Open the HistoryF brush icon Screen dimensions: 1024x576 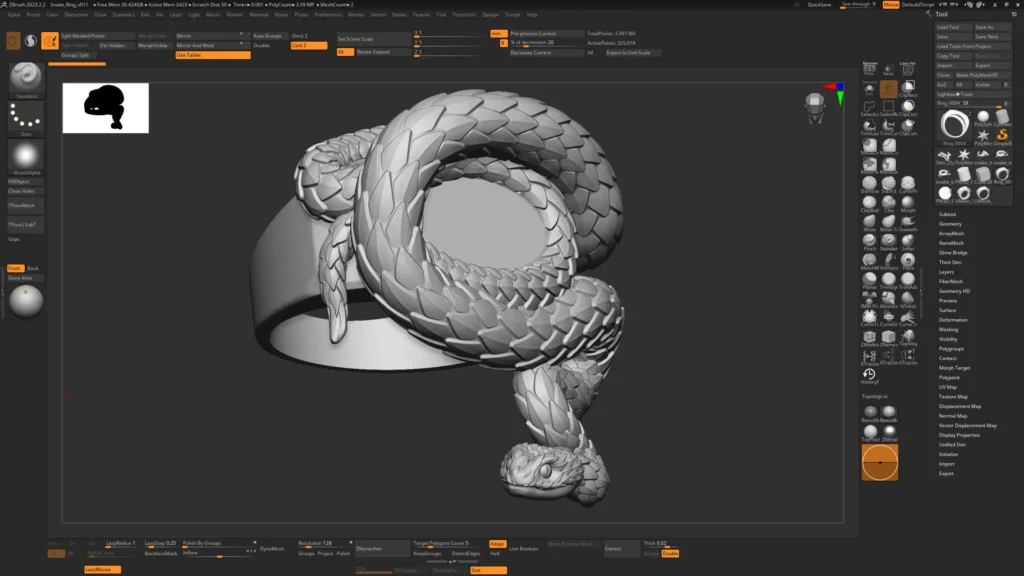(x=869, y=375)
